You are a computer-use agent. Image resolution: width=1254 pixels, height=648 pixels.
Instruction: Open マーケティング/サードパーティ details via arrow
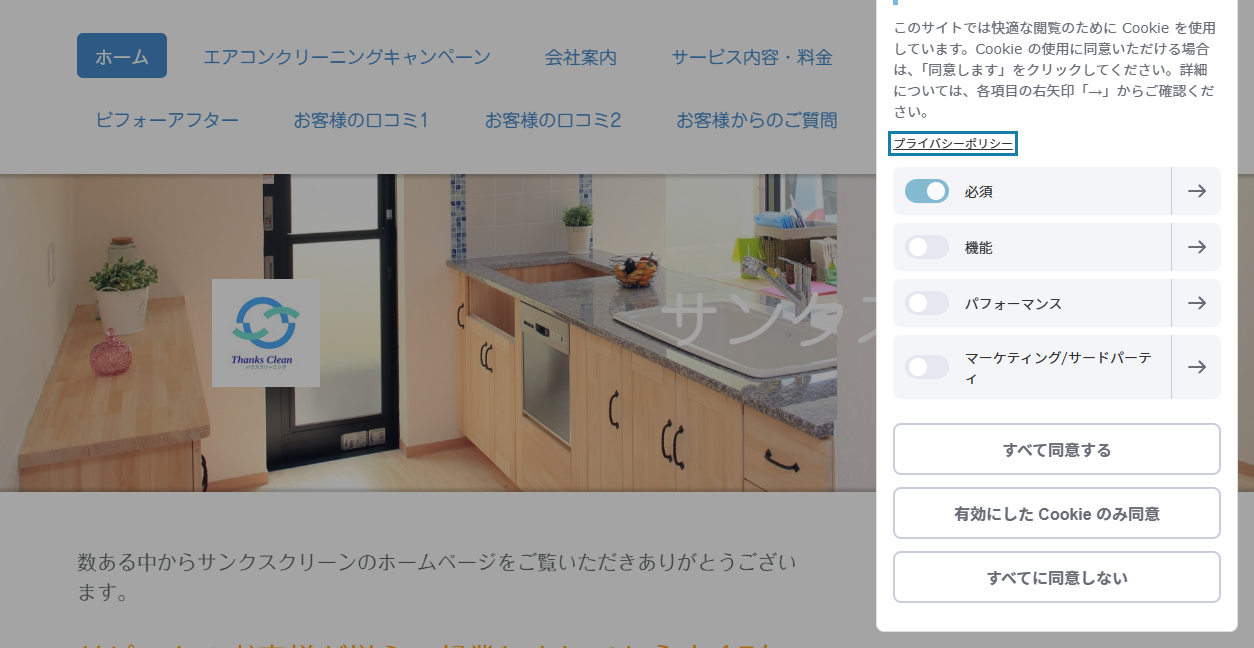[x=1196, y=367]
